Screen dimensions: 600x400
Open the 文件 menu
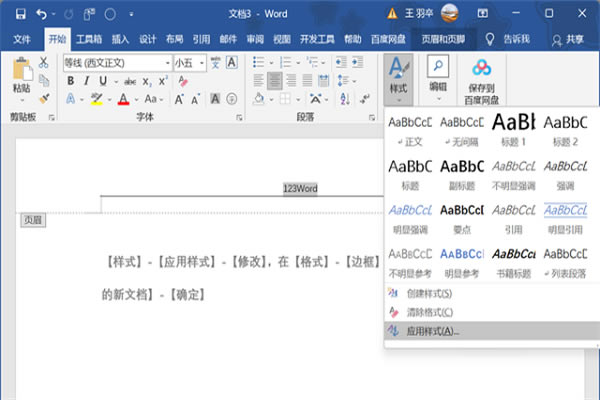tap(22, 39)
